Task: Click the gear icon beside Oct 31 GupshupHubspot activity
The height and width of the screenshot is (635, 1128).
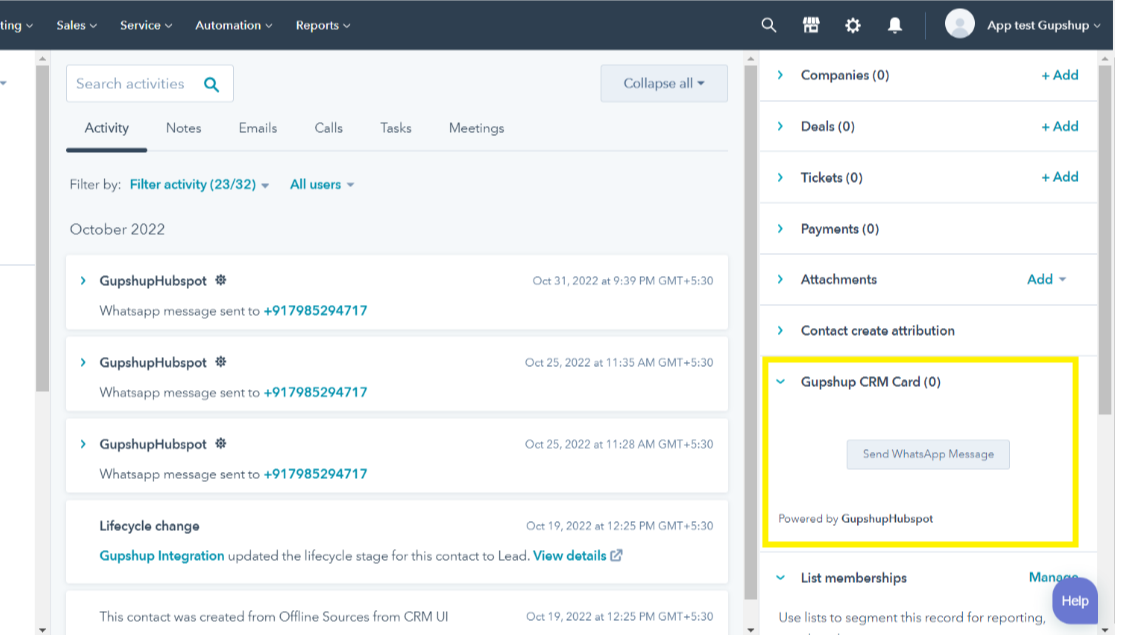Action: click(220, 281)
